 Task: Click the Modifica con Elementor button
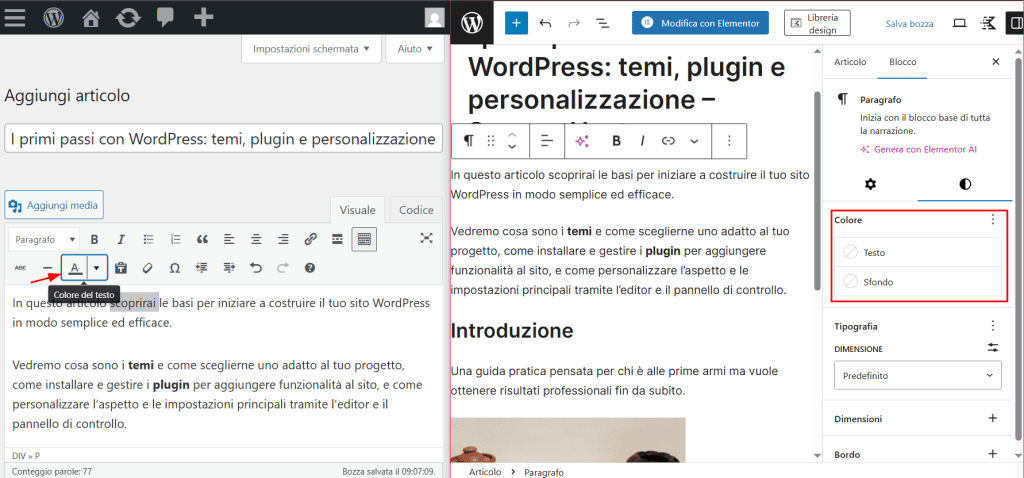coord(700,22)
